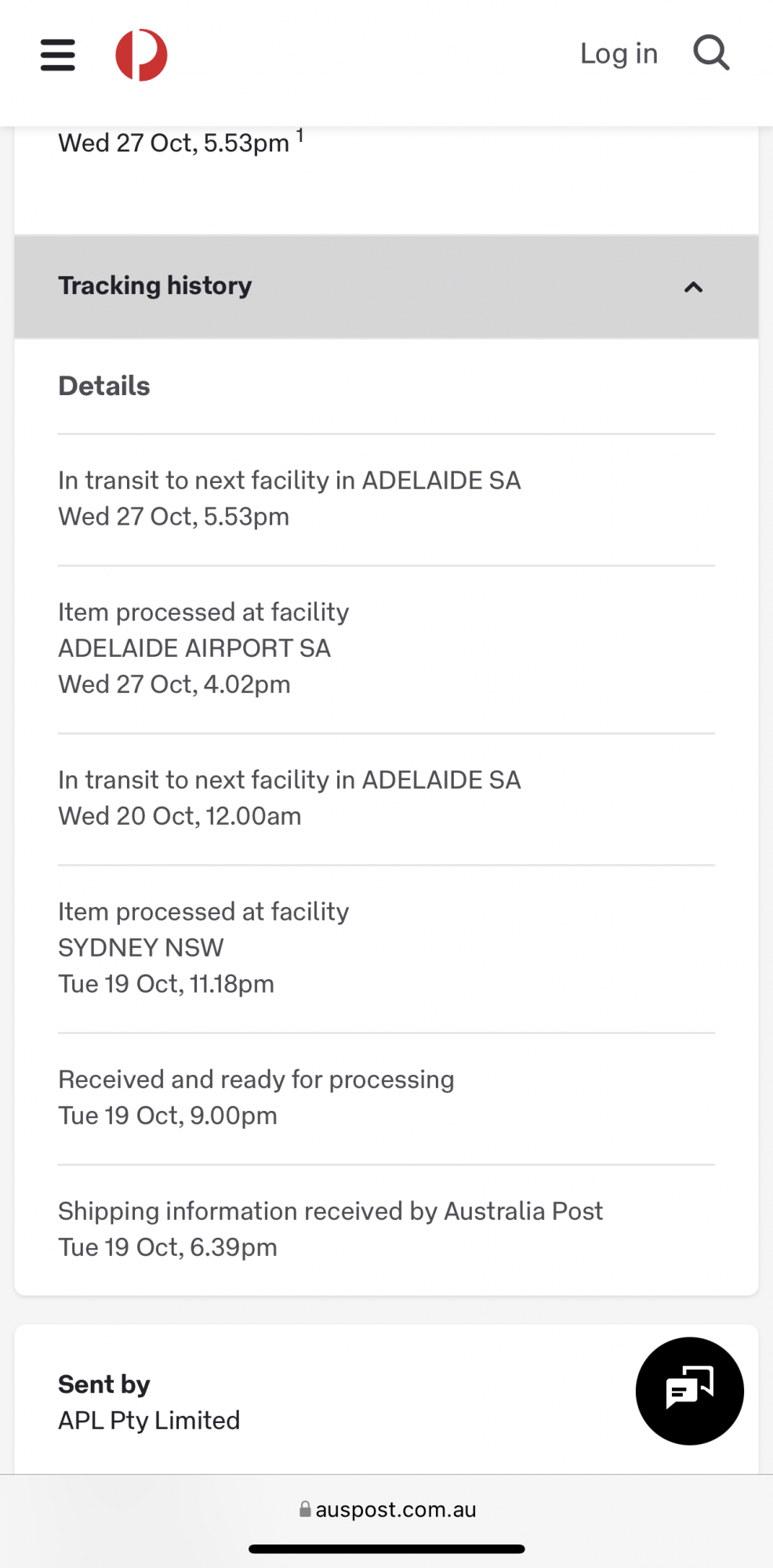The height and width of the screenshot is (1568, 773).
Task: Open the hamburger navigation menu
Action: tap(58, 55)
